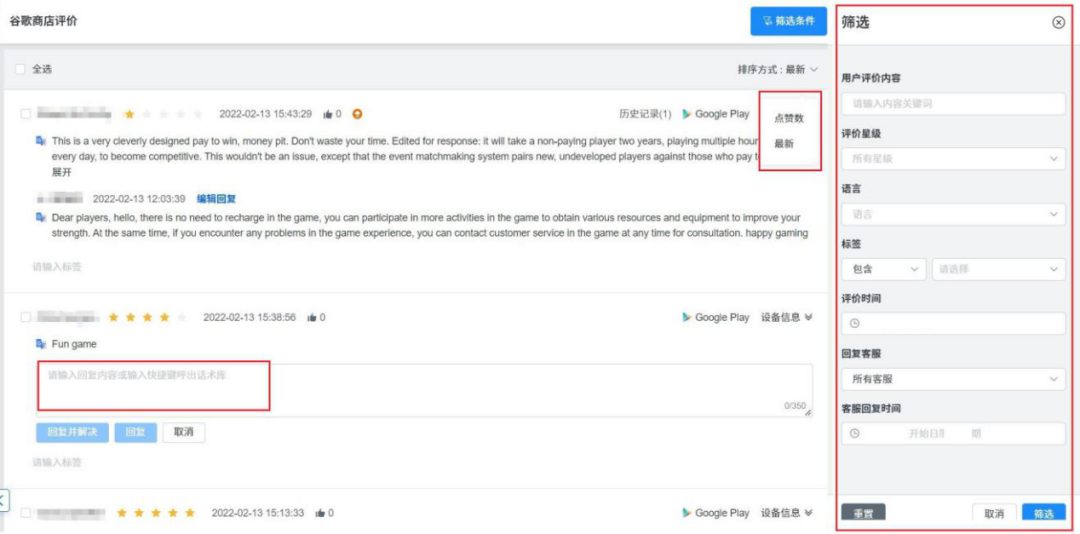The width and height of the screenshot is (1080, 534).
Task: Choose 点赞数 sort option
Action: [x=789, y=118]
